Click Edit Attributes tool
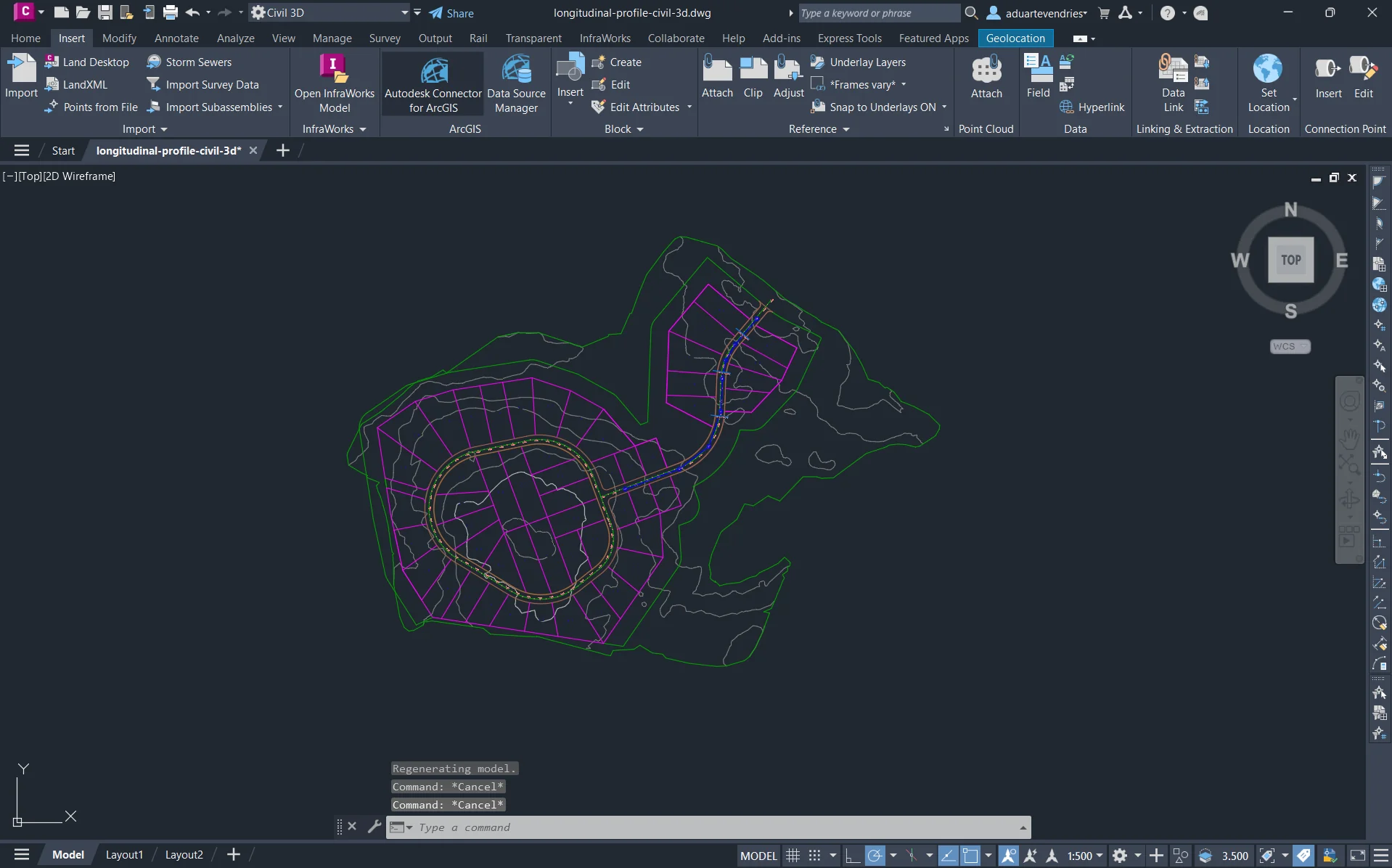This screenshot has height=868, width=1392. (636, 107)
